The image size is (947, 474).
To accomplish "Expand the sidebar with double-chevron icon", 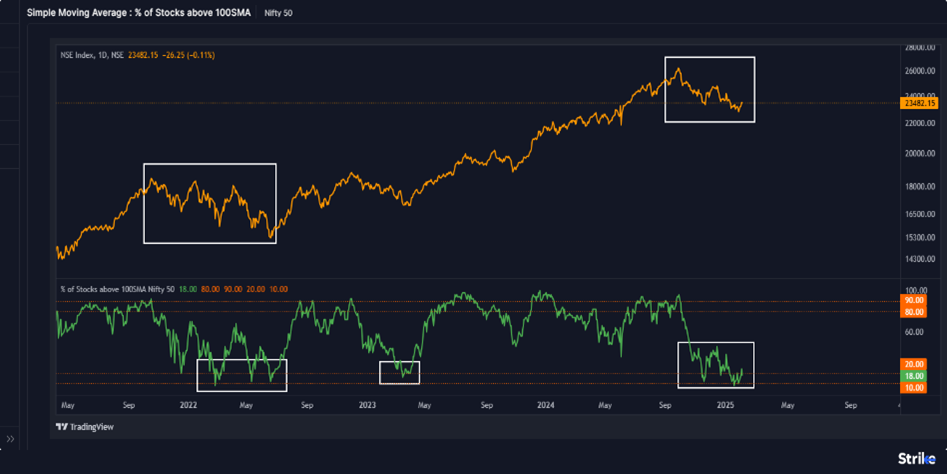I will tap(10, 439).
